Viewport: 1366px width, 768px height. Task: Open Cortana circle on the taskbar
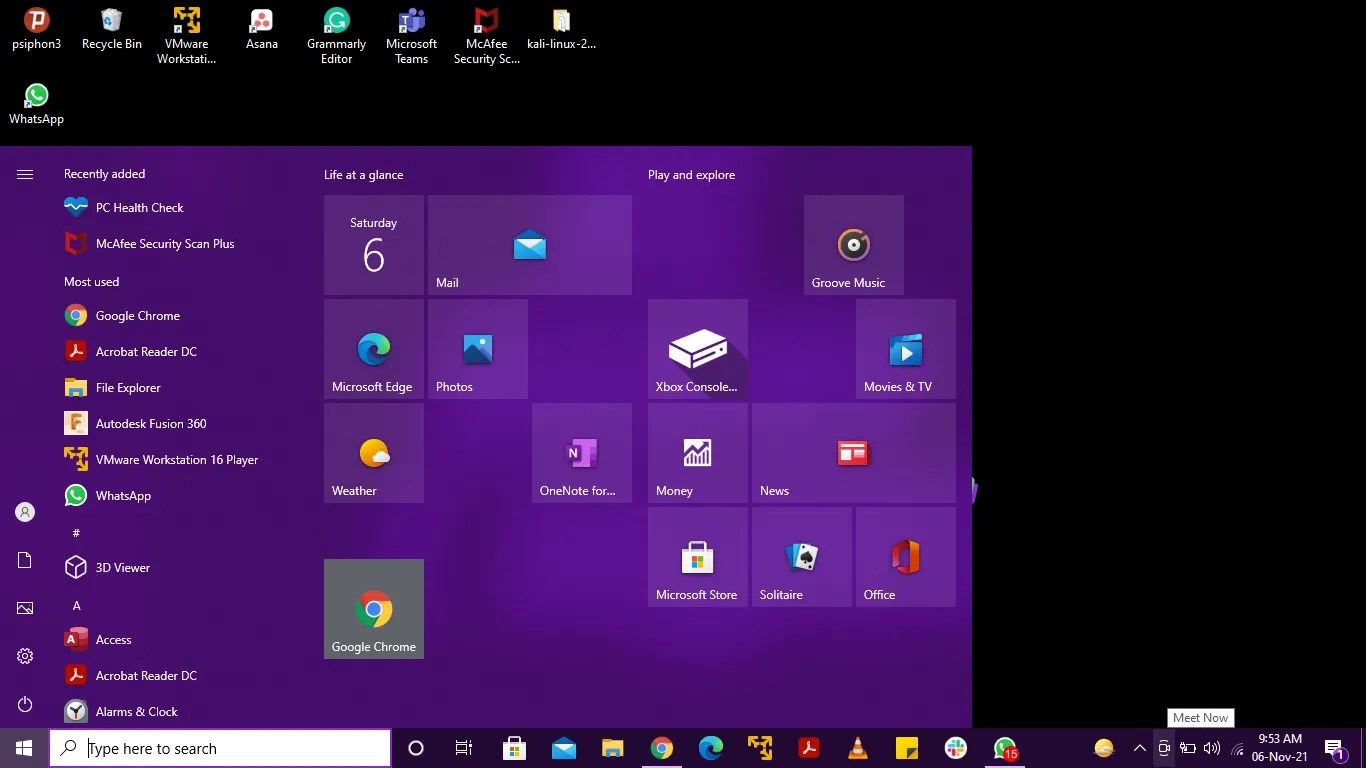tap(416, 748)
